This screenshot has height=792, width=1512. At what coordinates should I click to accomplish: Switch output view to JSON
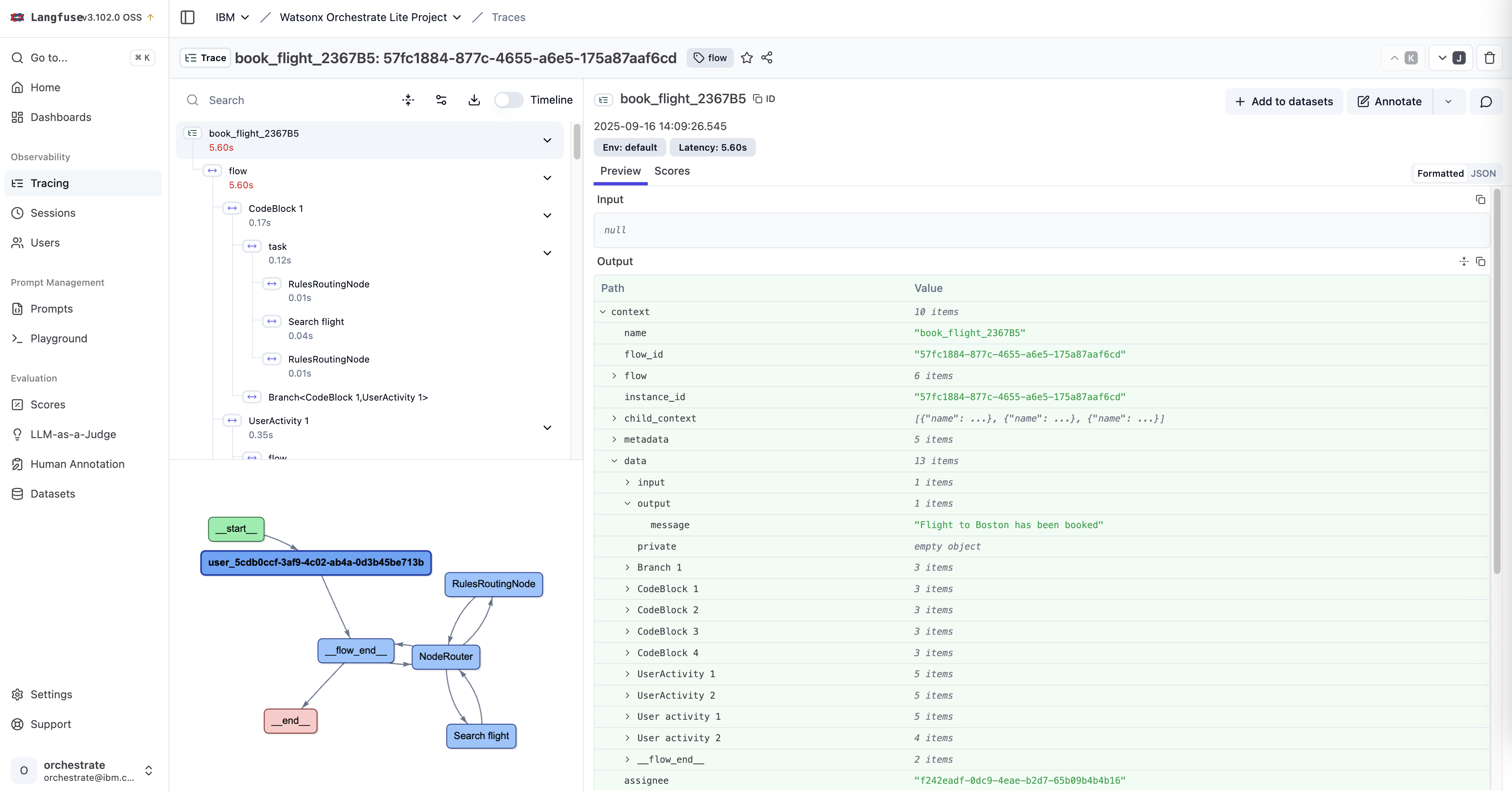coord(1483,174)
